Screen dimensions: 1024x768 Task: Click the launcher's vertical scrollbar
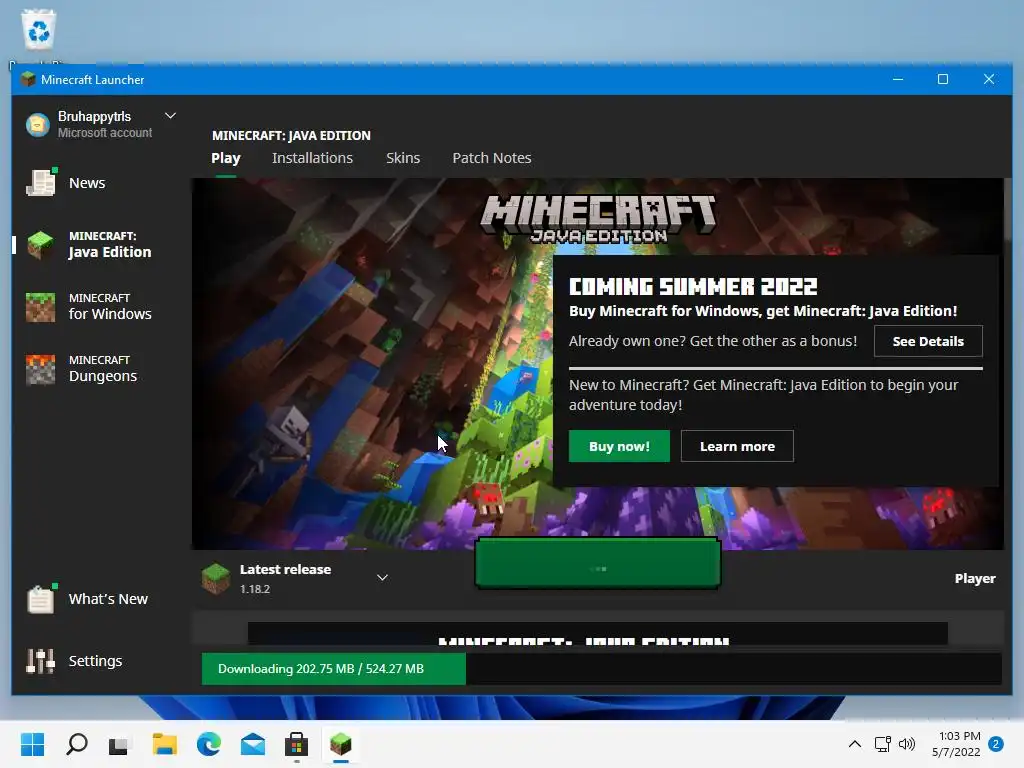click(1008, 209)
